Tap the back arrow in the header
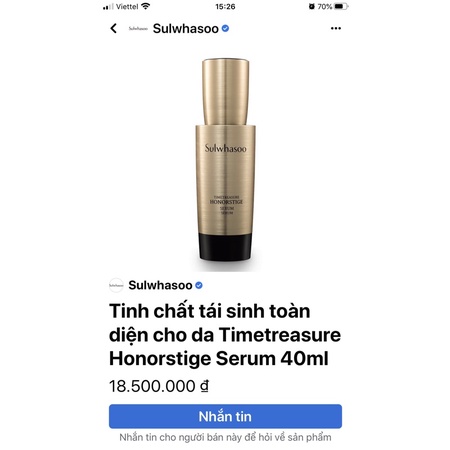 pyautogui.click(x=114, y=28)
